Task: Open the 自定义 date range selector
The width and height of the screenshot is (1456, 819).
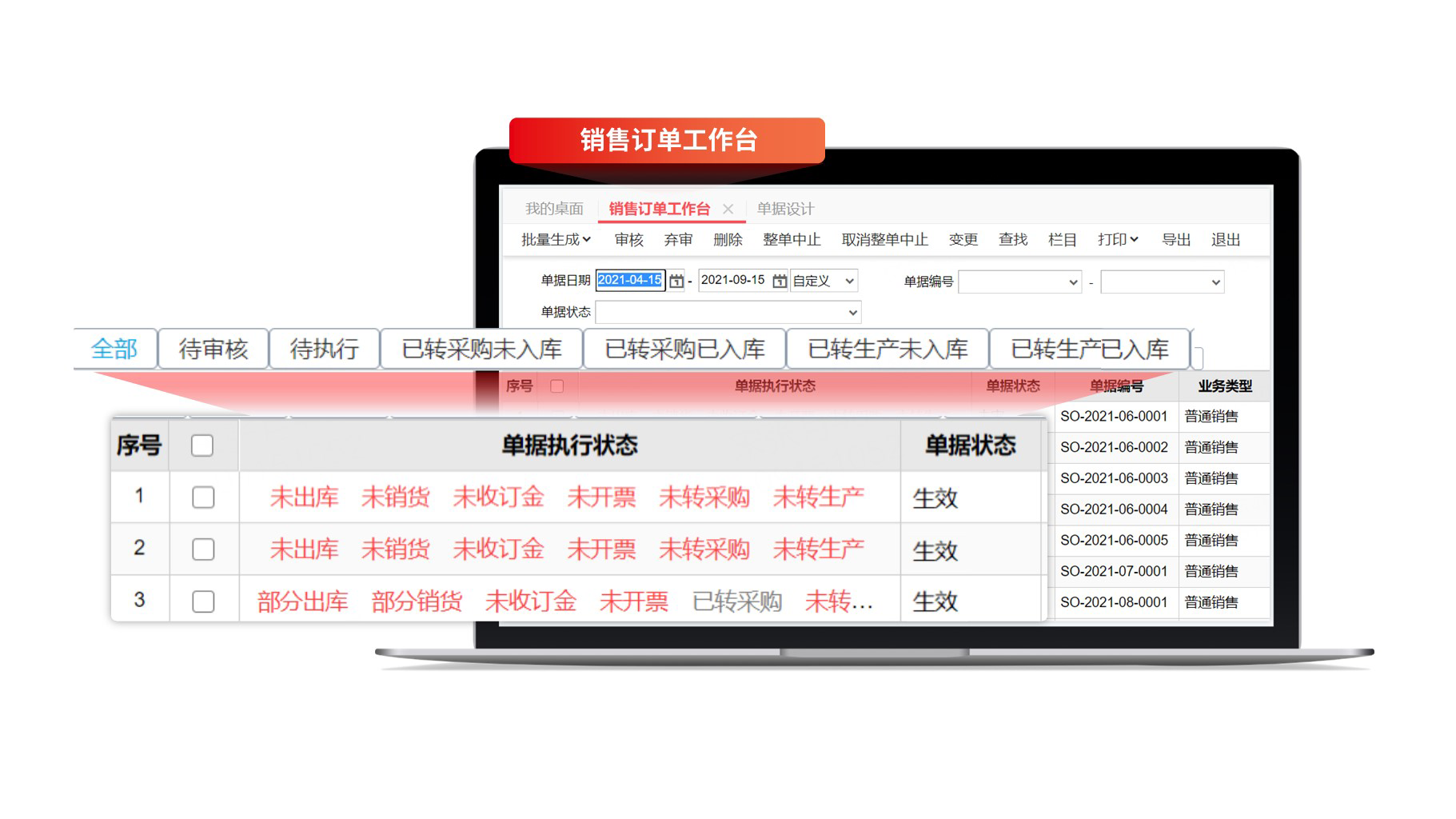Action: 824,281
